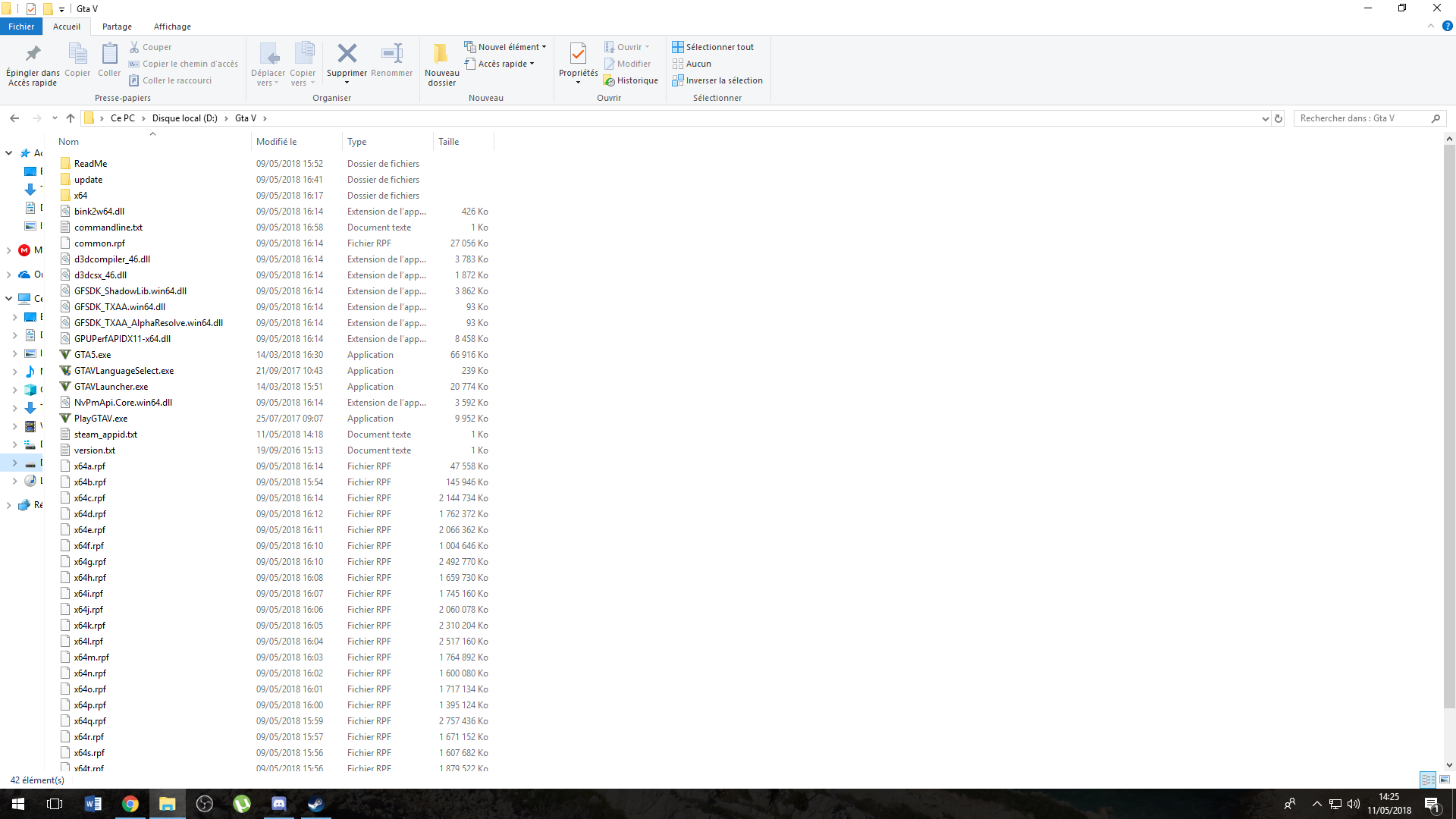Open the notification center icon
The height and width of the screenshot is (819, 1456).
(1432, 804)
